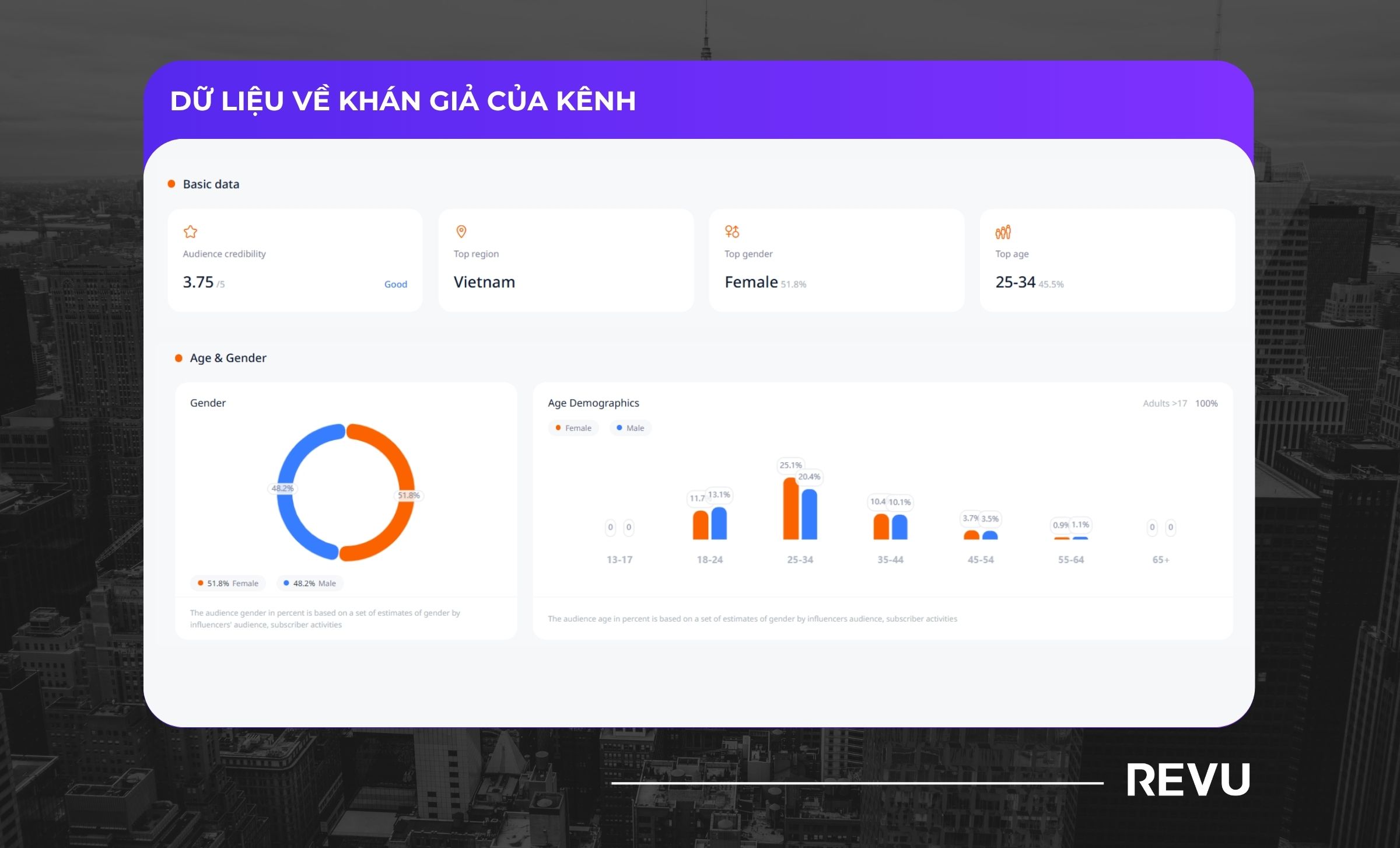The height and width of the screenshot is (848, 1400).
Task: Toggle the Female legend in Age Demographics
Action: click(x=573, y=428)
